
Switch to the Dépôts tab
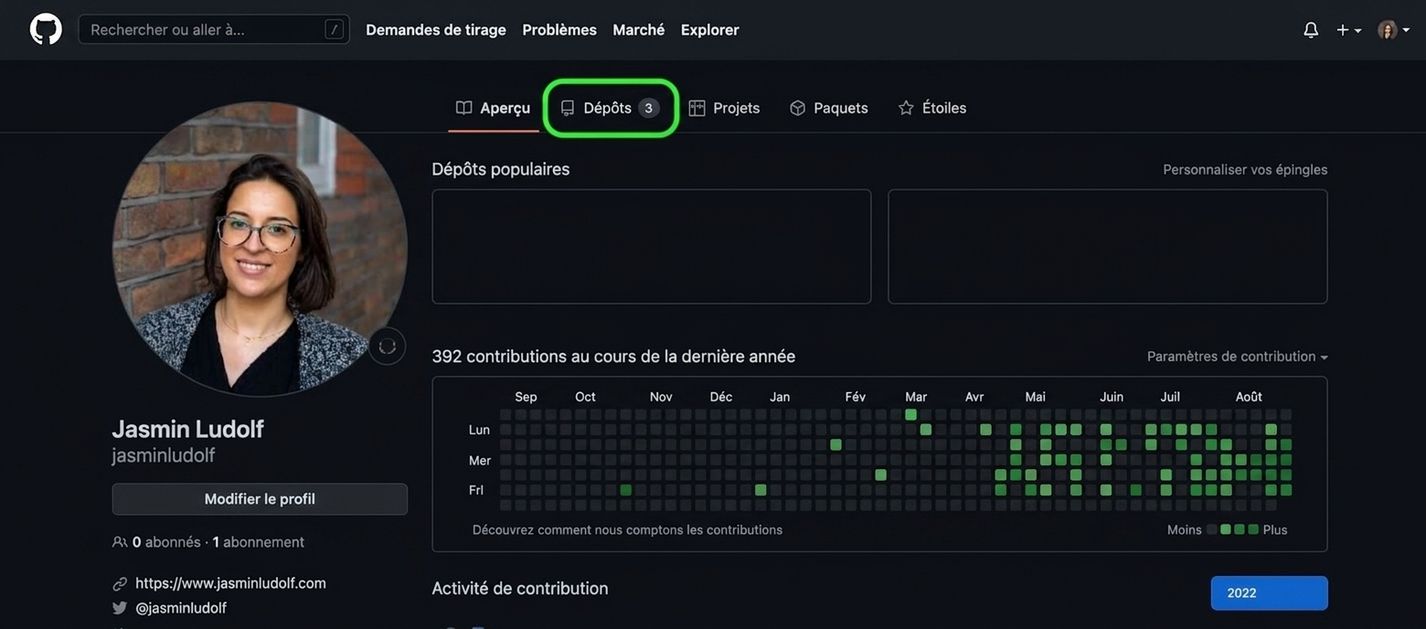pyautogui.click(x=610, y=108)
